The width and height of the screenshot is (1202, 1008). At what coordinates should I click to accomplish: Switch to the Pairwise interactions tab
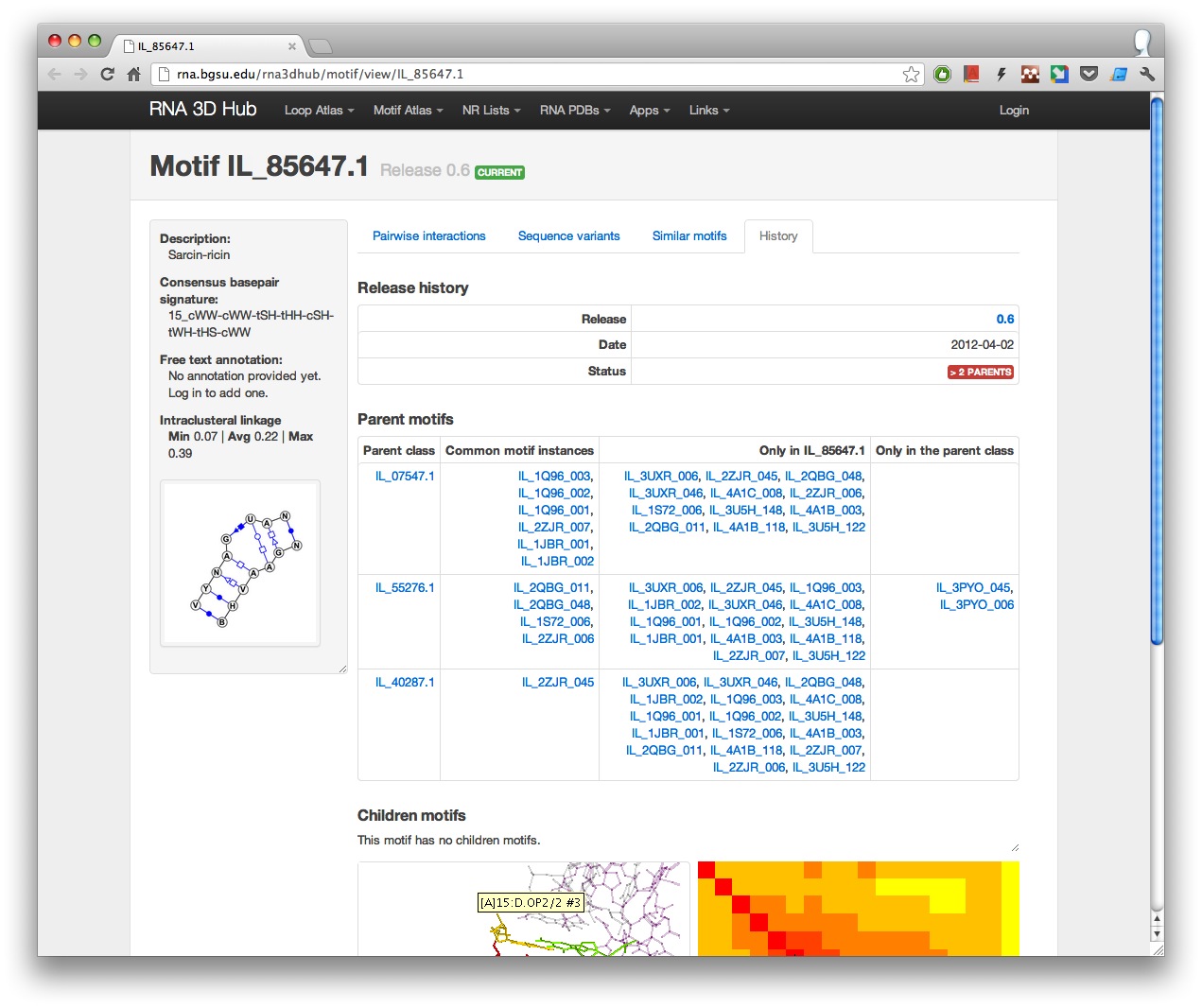[428, 236]
